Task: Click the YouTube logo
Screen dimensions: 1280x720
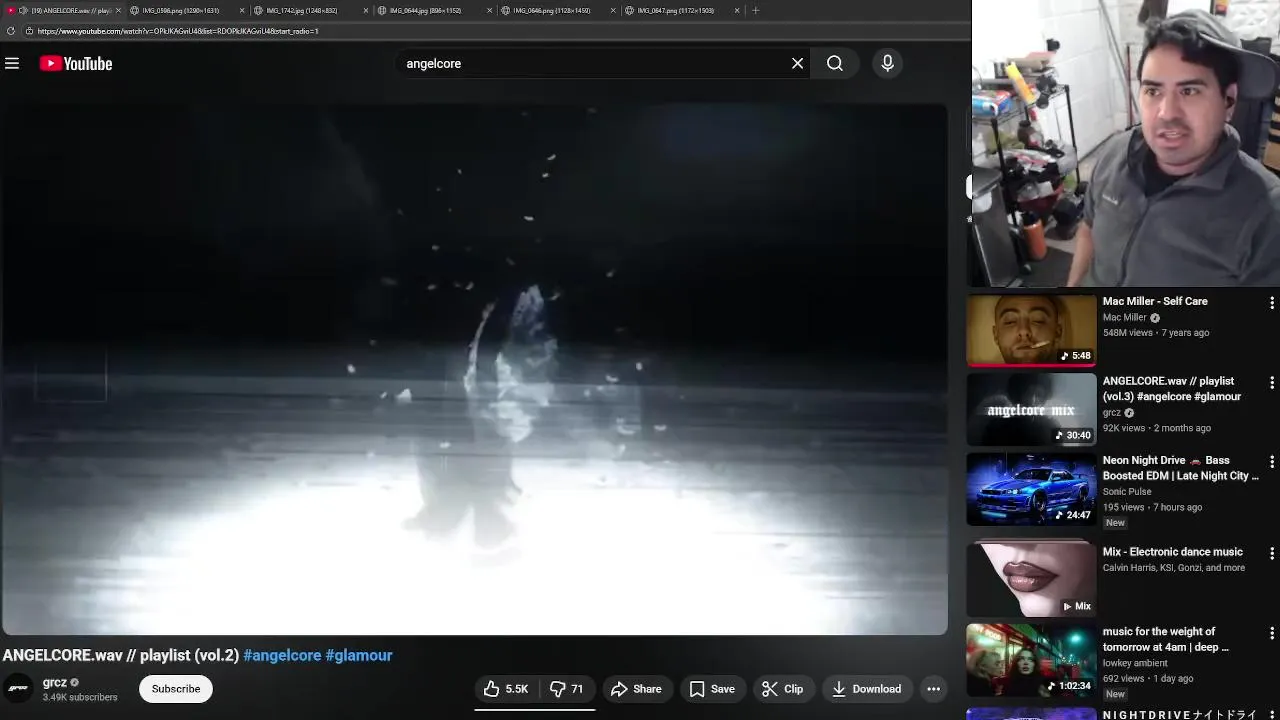Action: tap(76, 64)
